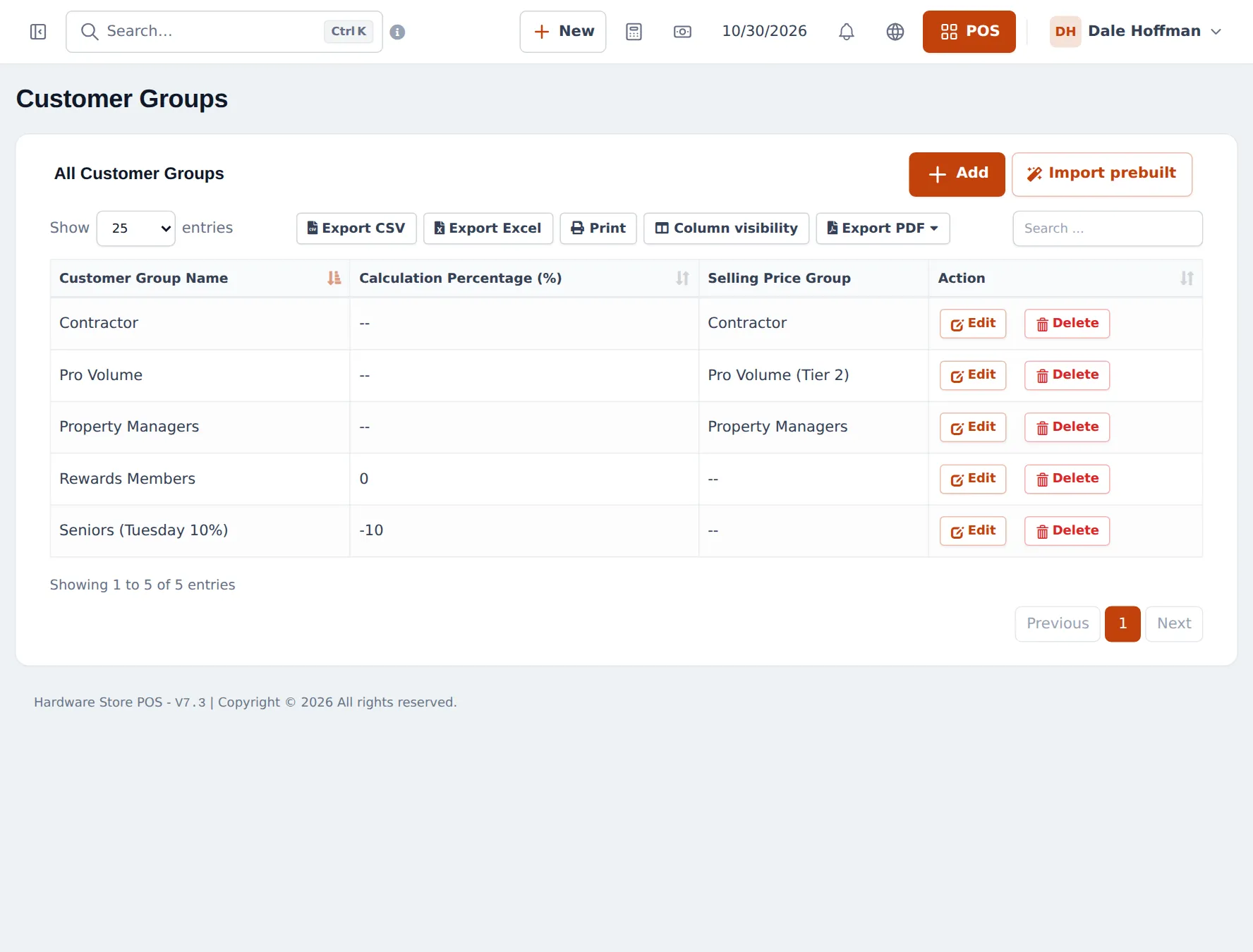Viewport: 1253px width, 952px height.
Task: Sort by Customer Group Name column
Action: tap(200, 279)
